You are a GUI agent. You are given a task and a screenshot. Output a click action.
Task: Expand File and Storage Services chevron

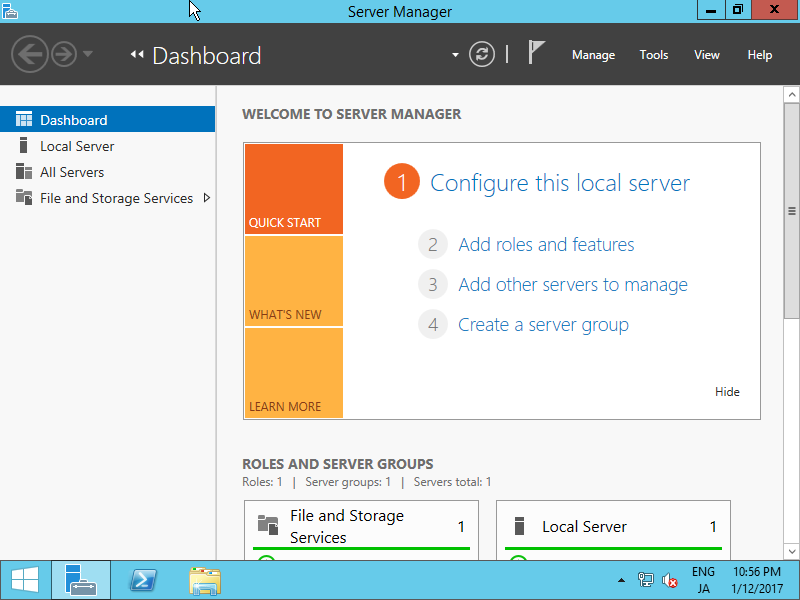tap(207, 198)
